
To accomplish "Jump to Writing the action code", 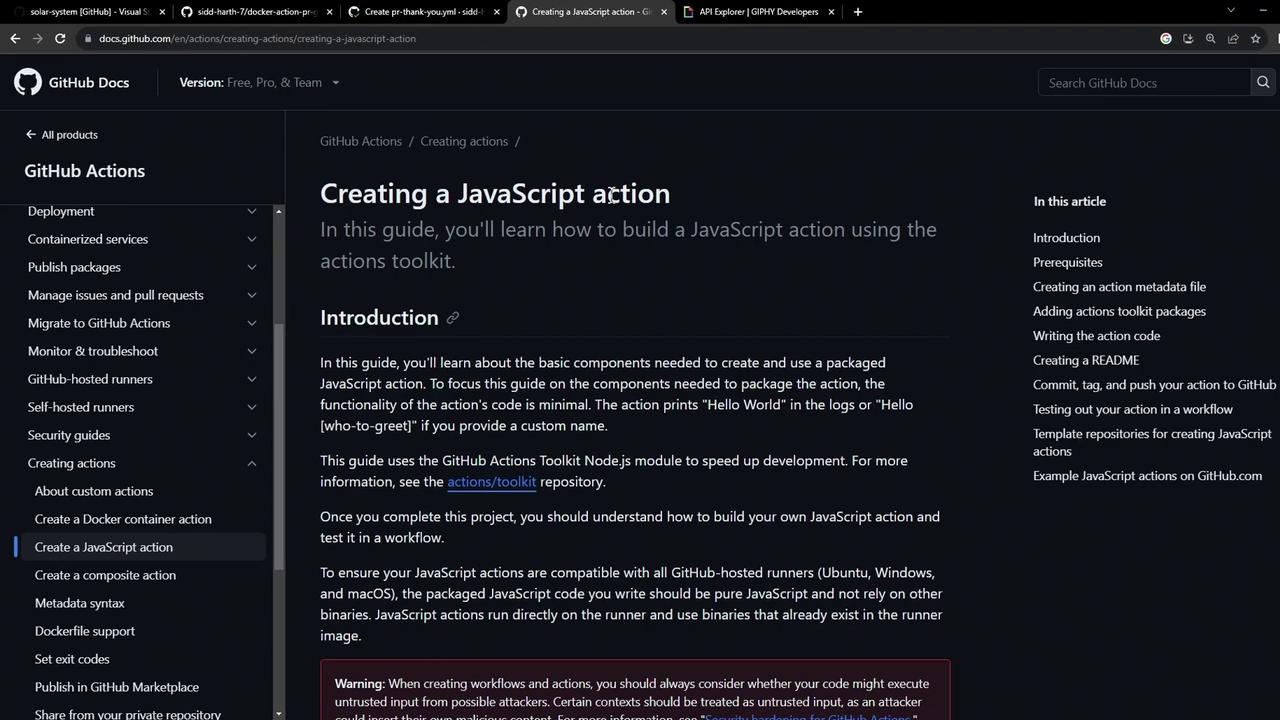I will tap(1097, 336).
